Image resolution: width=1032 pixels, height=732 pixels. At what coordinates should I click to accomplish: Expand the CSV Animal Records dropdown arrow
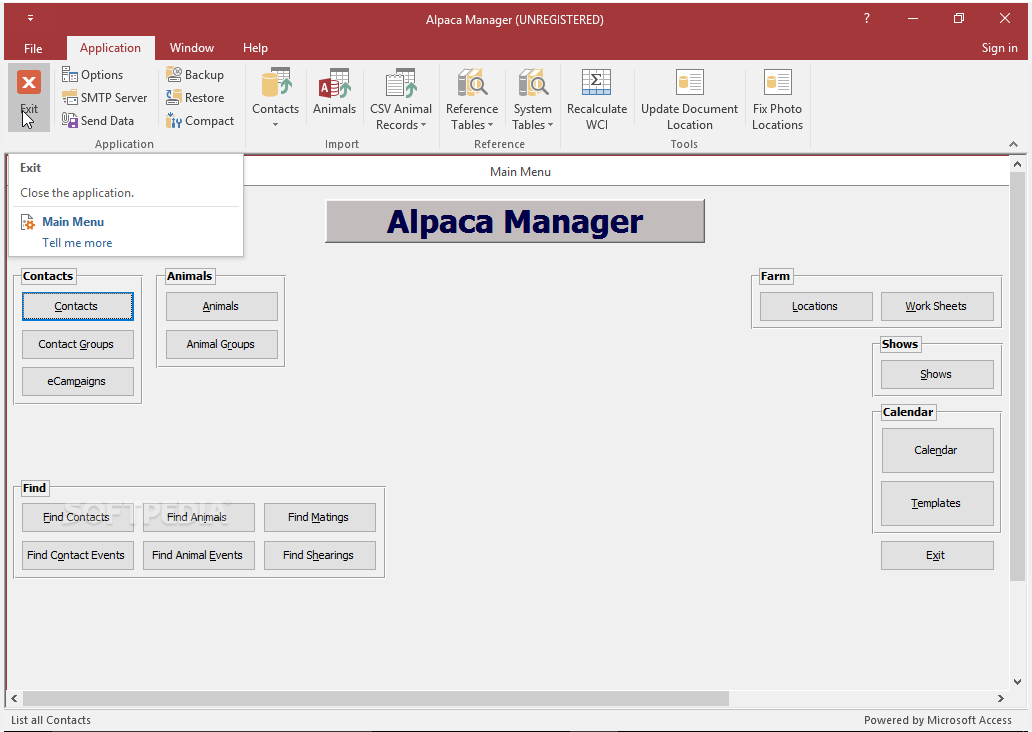tap(423, 125)
